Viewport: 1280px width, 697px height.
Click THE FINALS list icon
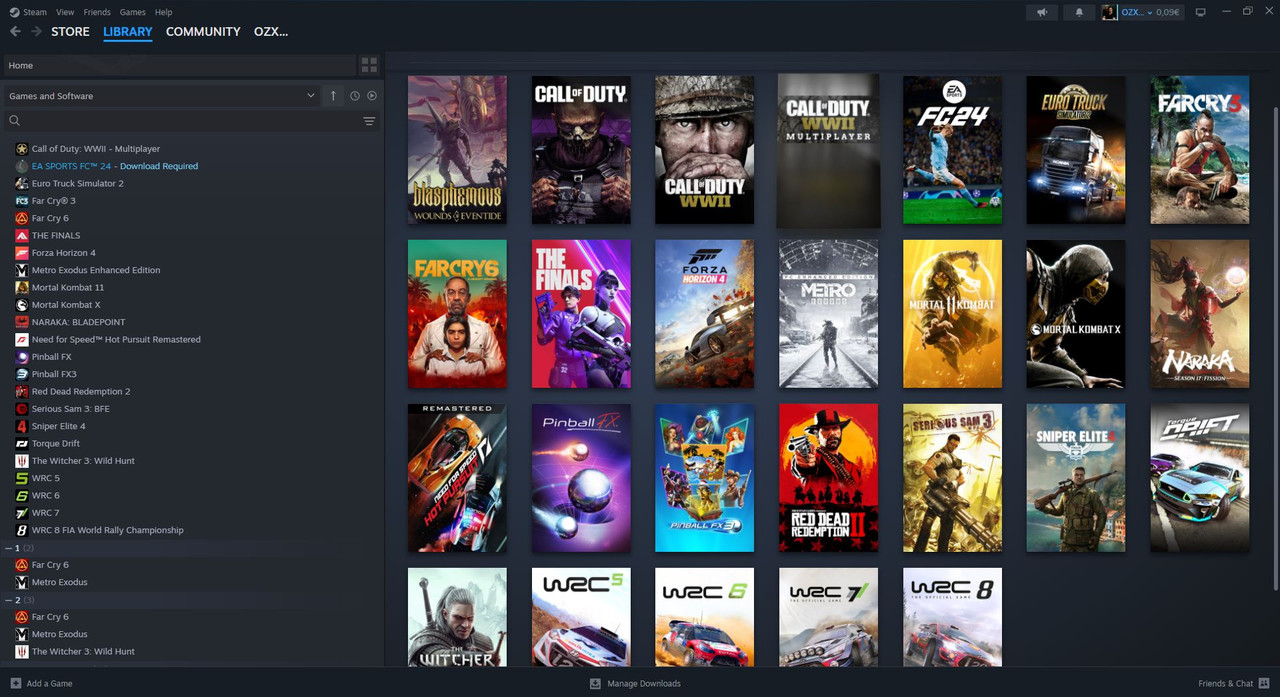[22, 236]
